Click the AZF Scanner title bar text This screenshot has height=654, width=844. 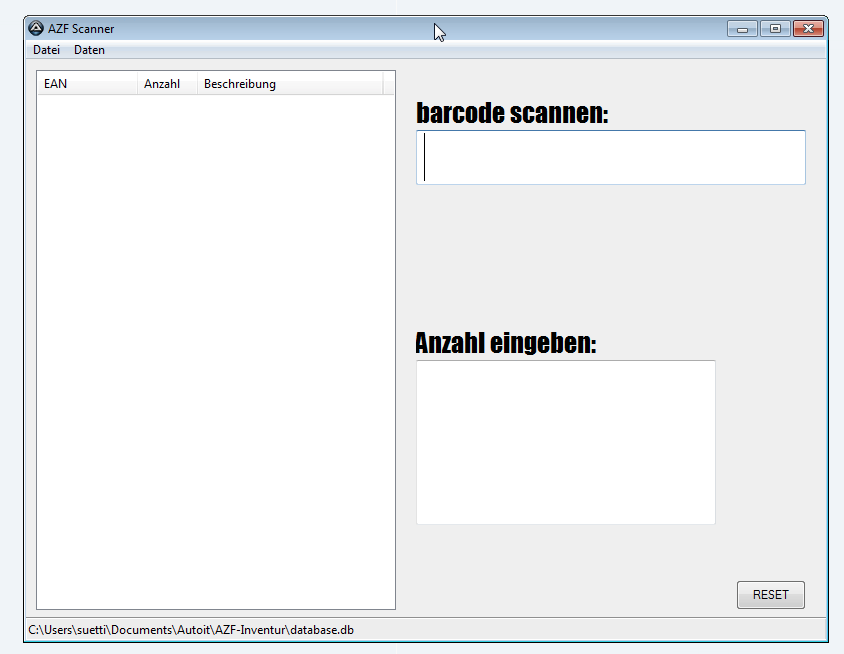point(81,29)
